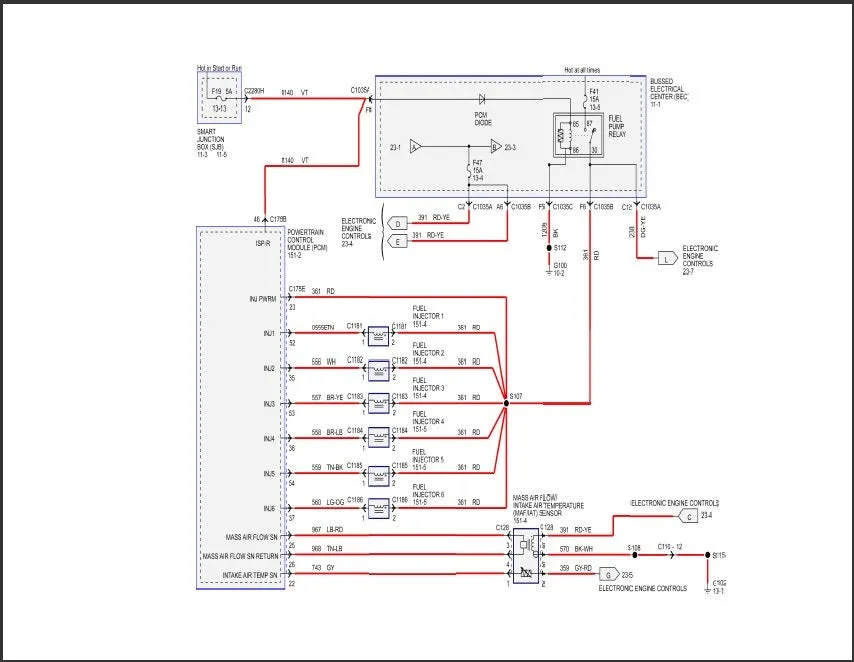Click the 'BUSSED ELECTRICAL CENTER' label

coord(669,89)
